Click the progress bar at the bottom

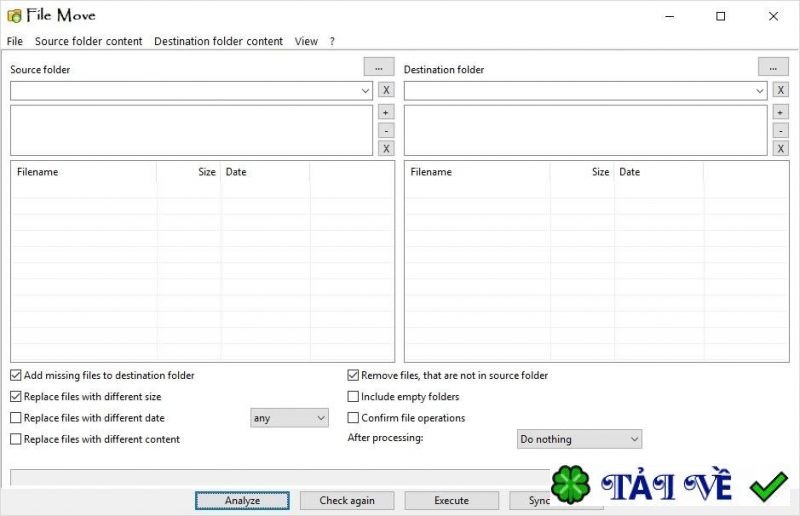280,478
